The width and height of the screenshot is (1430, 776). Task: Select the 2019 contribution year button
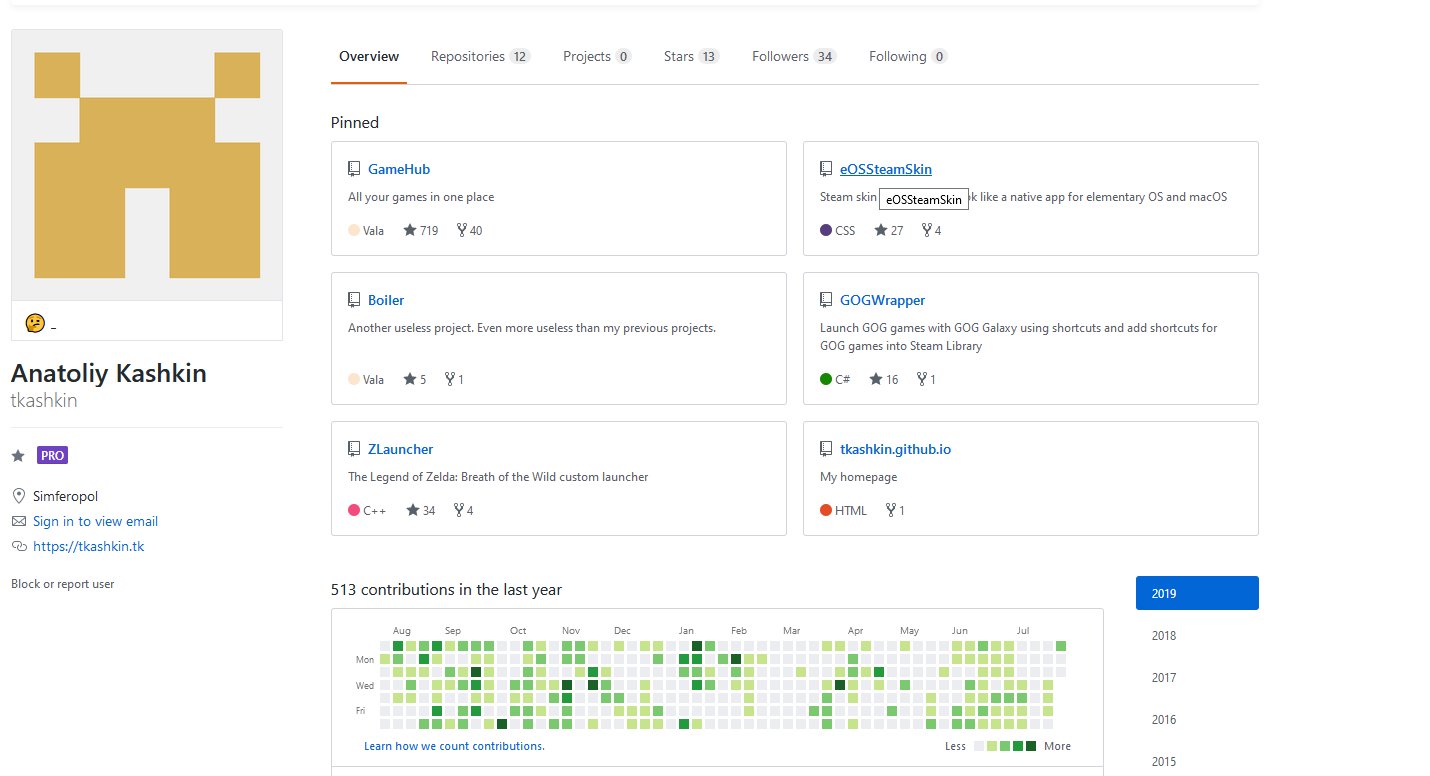1196,593
